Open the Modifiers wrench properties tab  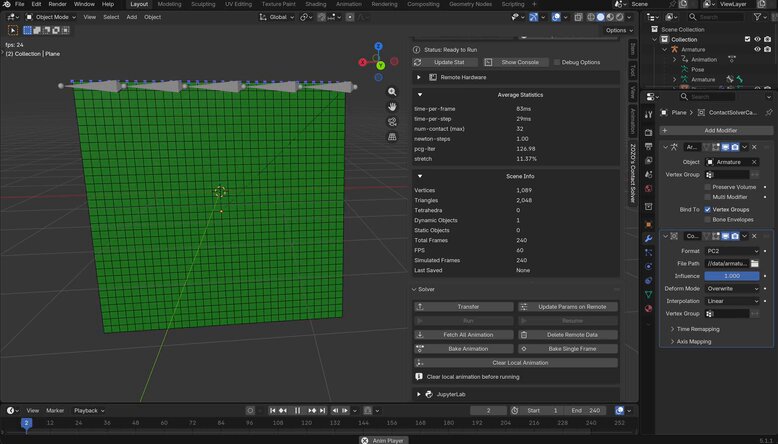(x=648, y=239)
